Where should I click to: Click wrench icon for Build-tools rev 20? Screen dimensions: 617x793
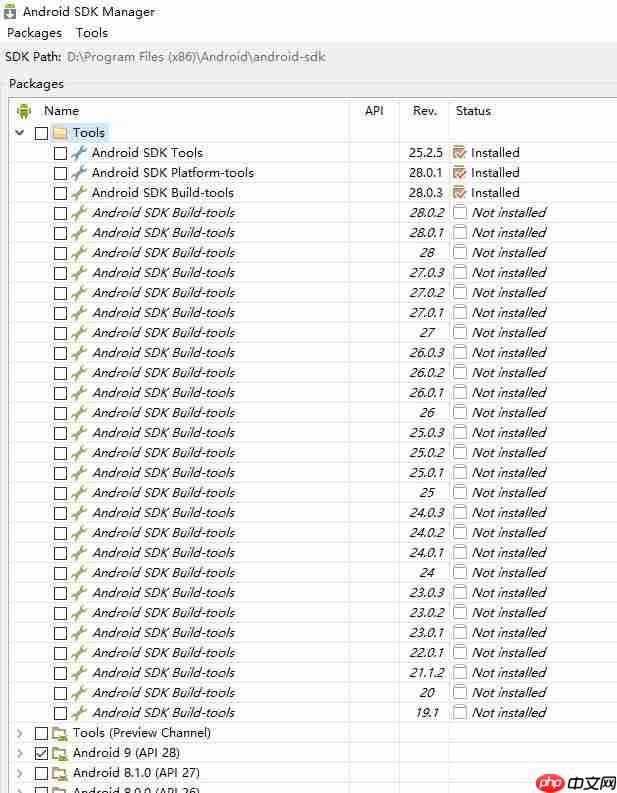79,692
